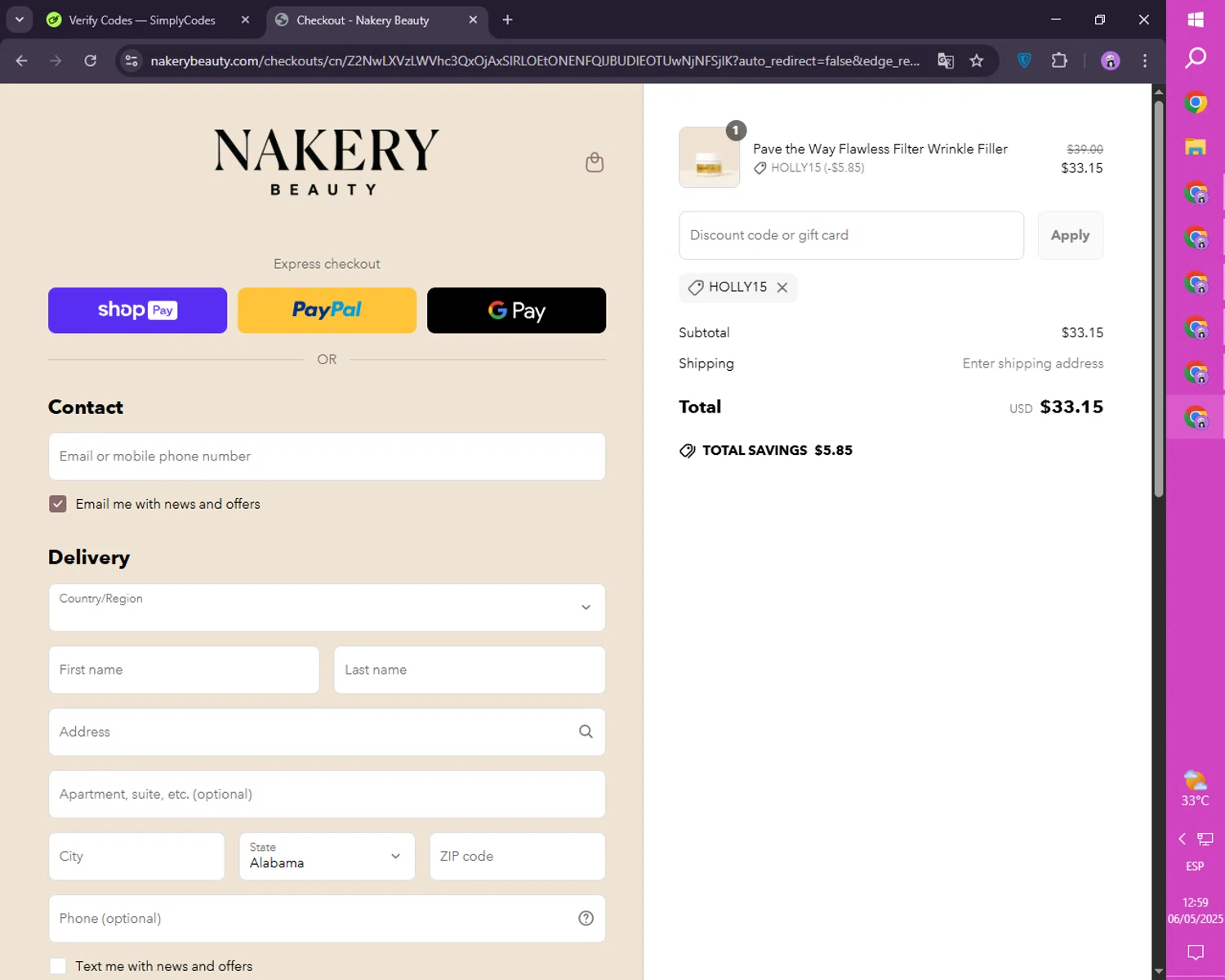View site information icon in address bar
The height and width of the screenshot is (980, 1225).
[131, 60]
